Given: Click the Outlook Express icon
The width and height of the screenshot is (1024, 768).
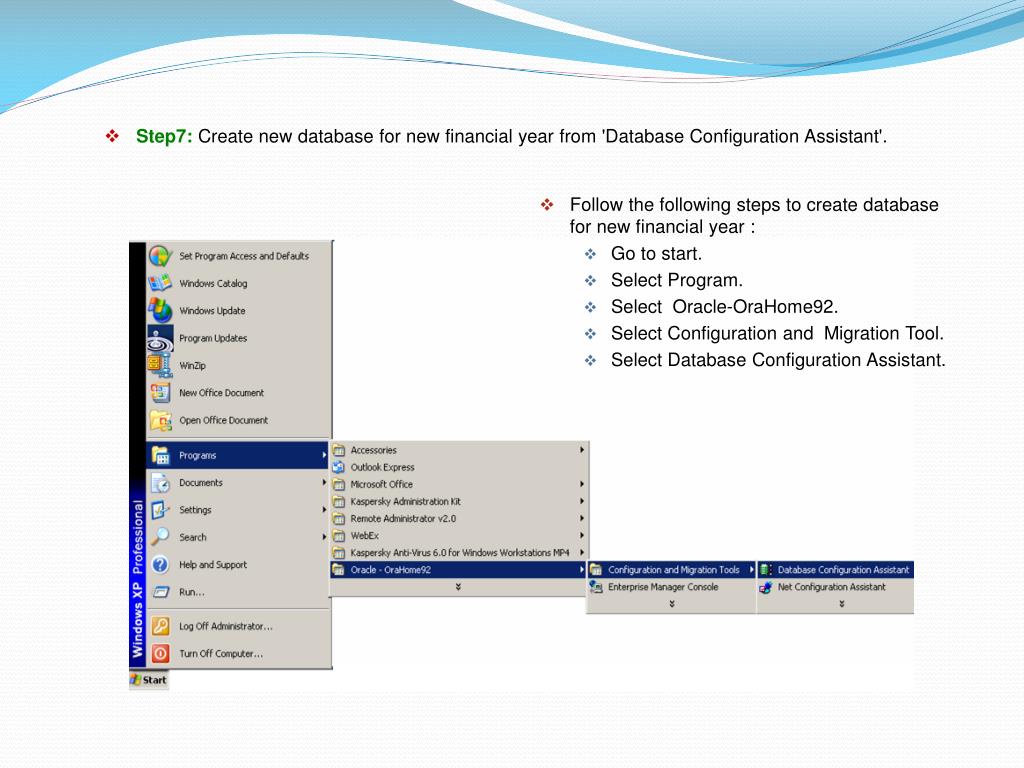Looking at the screenshot, I should [338, 467].
